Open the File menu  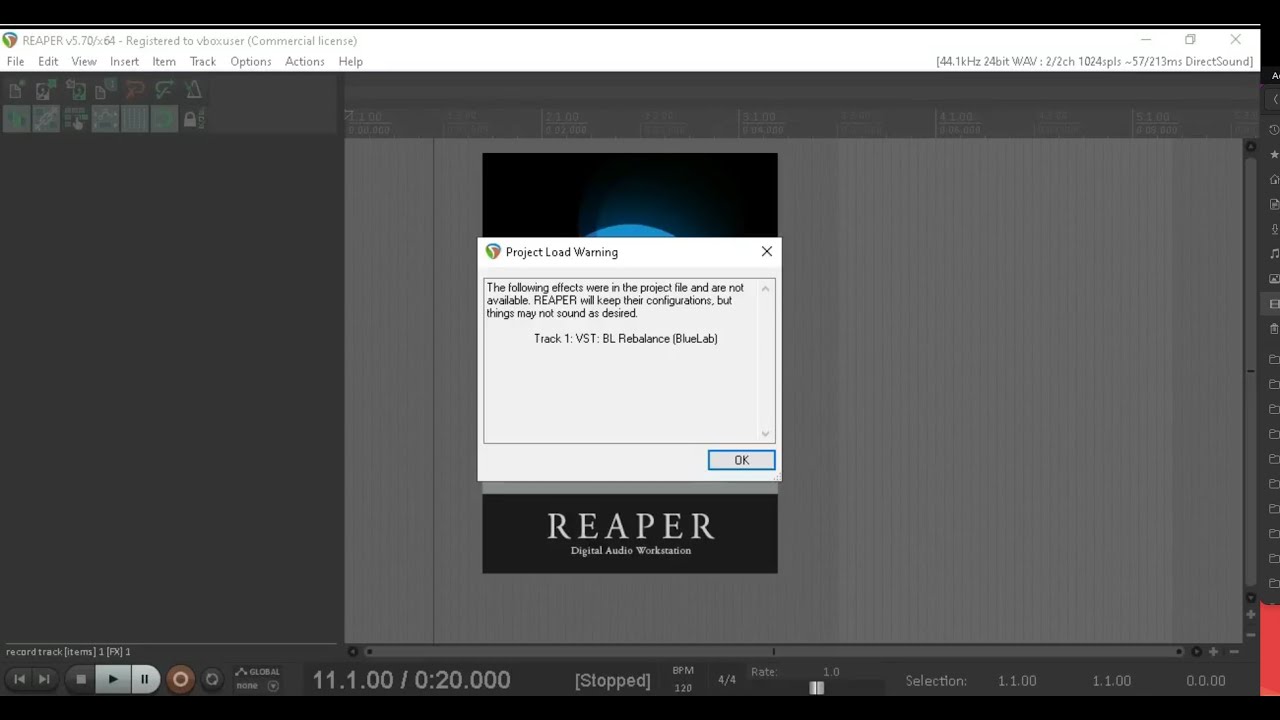point(16,62)
